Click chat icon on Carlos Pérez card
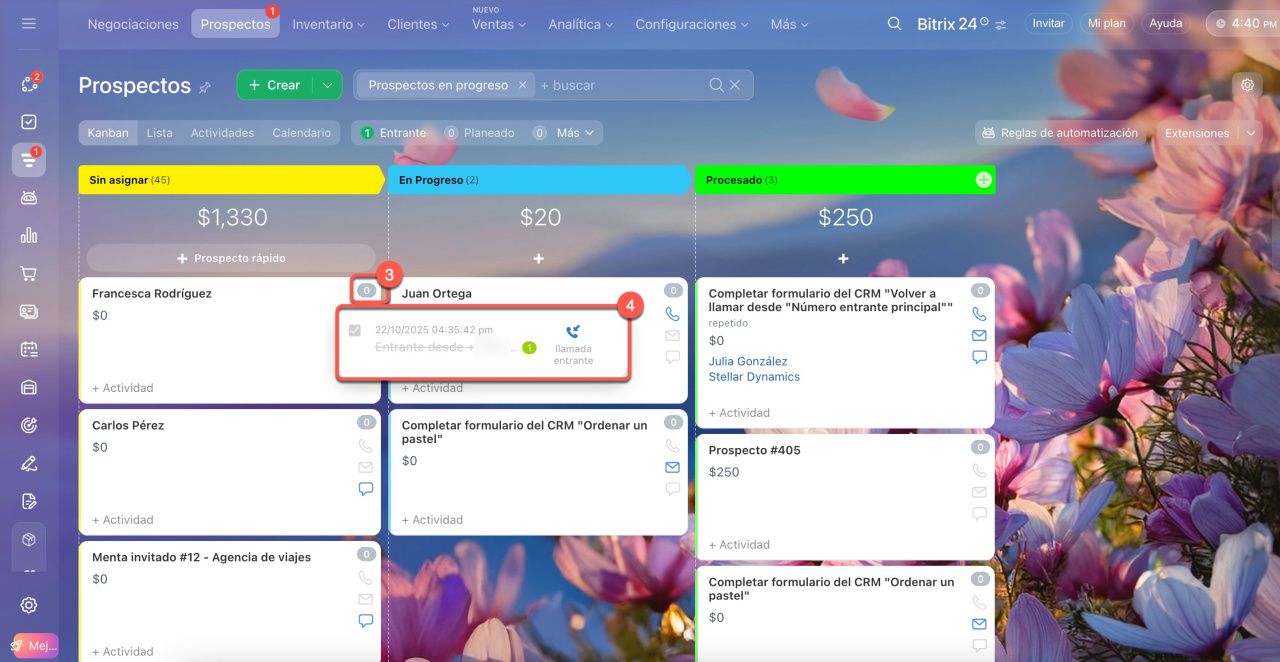 pos(365,489)
